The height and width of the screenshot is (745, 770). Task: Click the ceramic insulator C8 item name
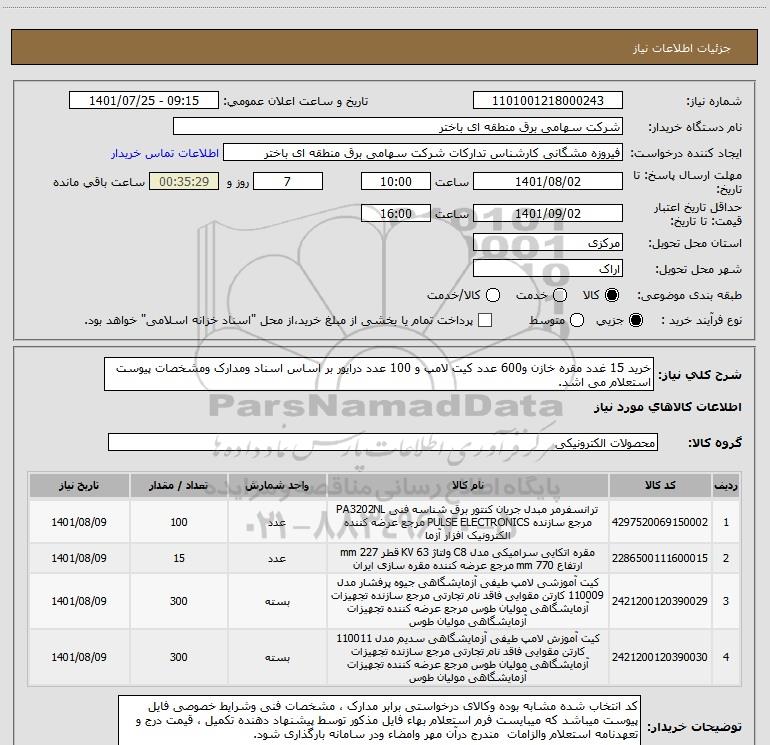pos(468,559)
